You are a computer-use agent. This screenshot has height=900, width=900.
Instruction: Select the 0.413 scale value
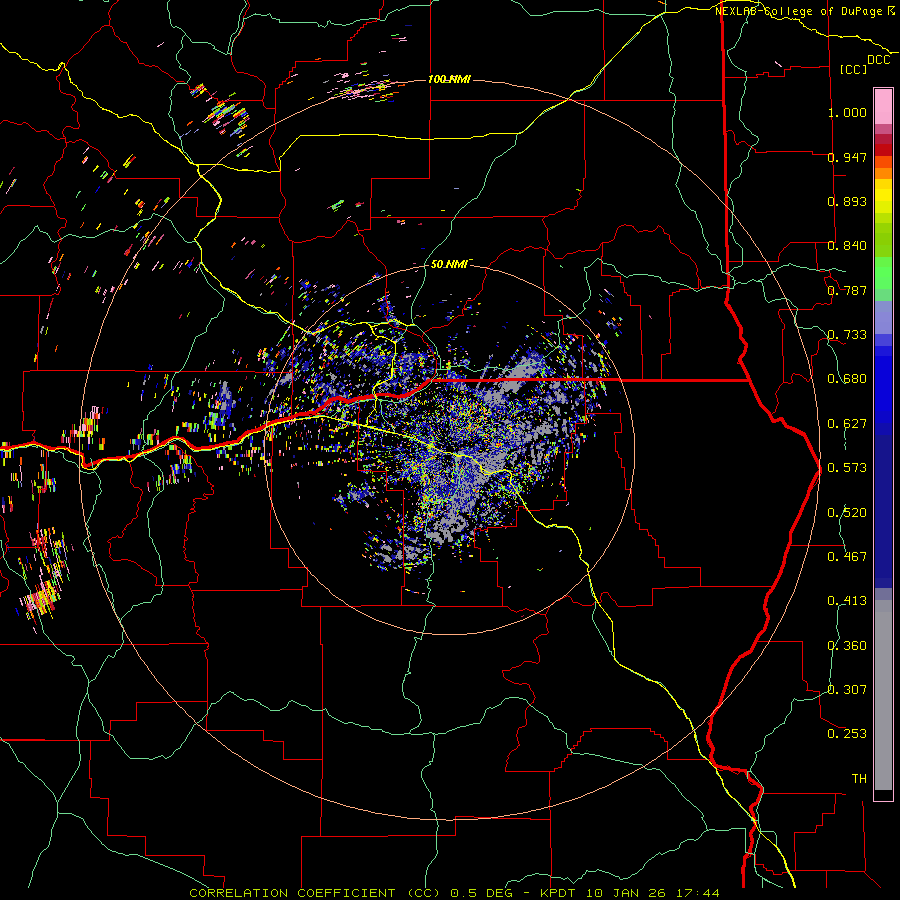tap(847, 601)
